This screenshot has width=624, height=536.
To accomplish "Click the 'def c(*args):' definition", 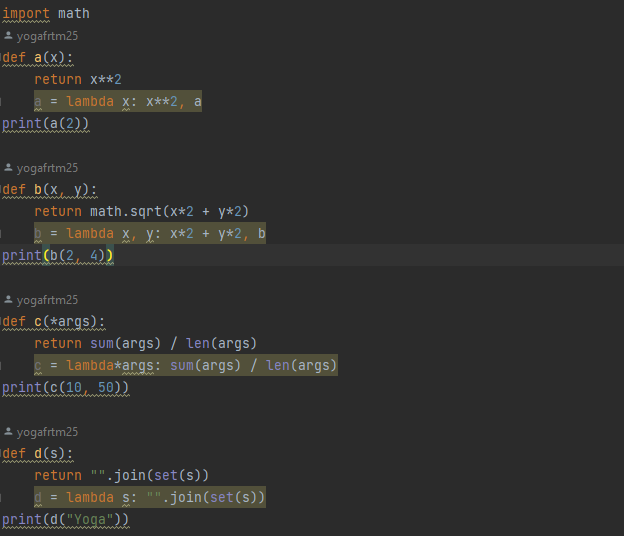I will [54, 322].
